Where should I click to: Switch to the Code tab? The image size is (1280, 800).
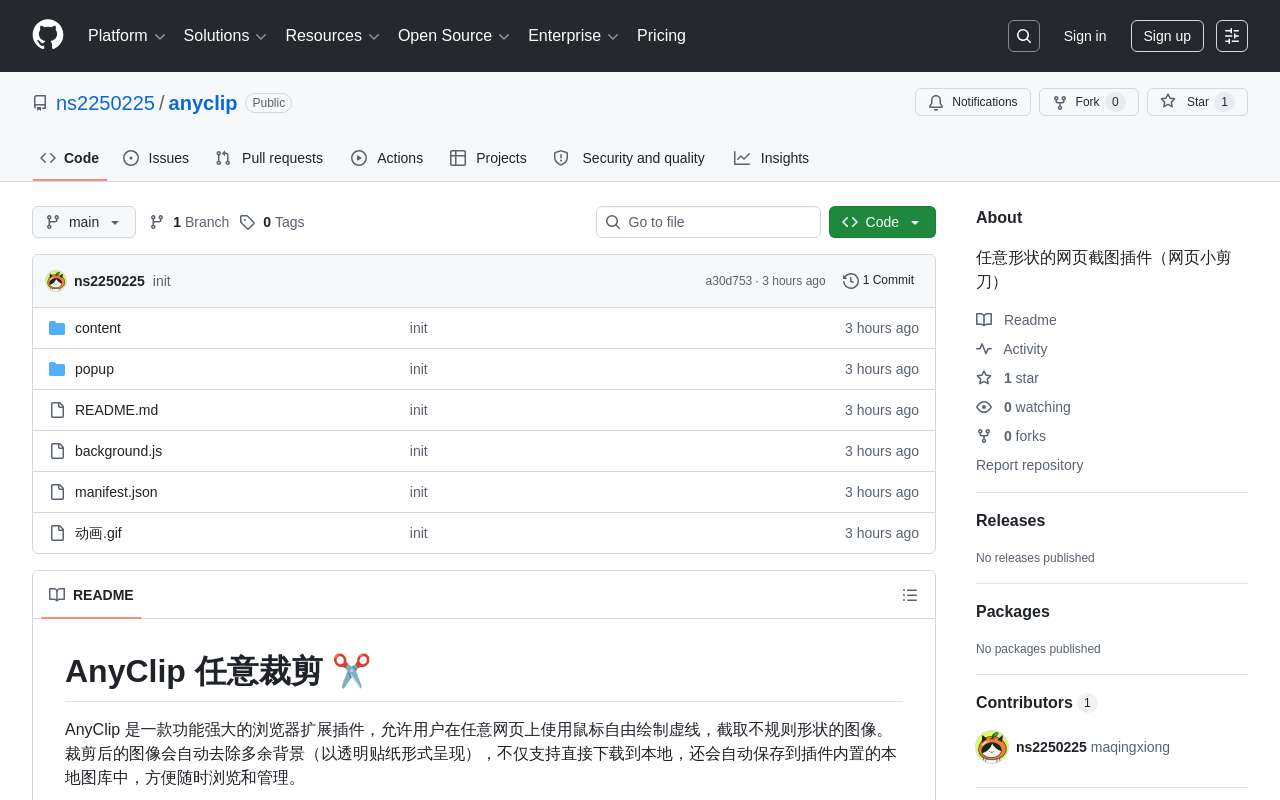(x=70, y=158)
